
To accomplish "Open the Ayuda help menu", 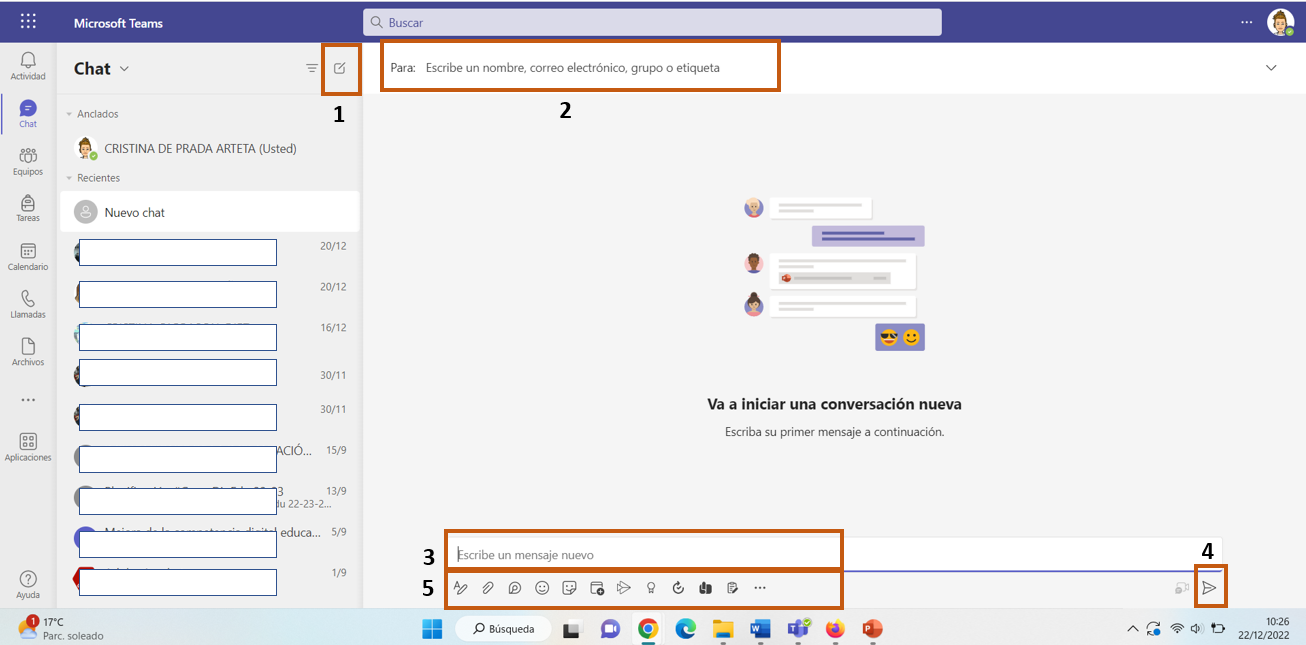I will 28,585.
